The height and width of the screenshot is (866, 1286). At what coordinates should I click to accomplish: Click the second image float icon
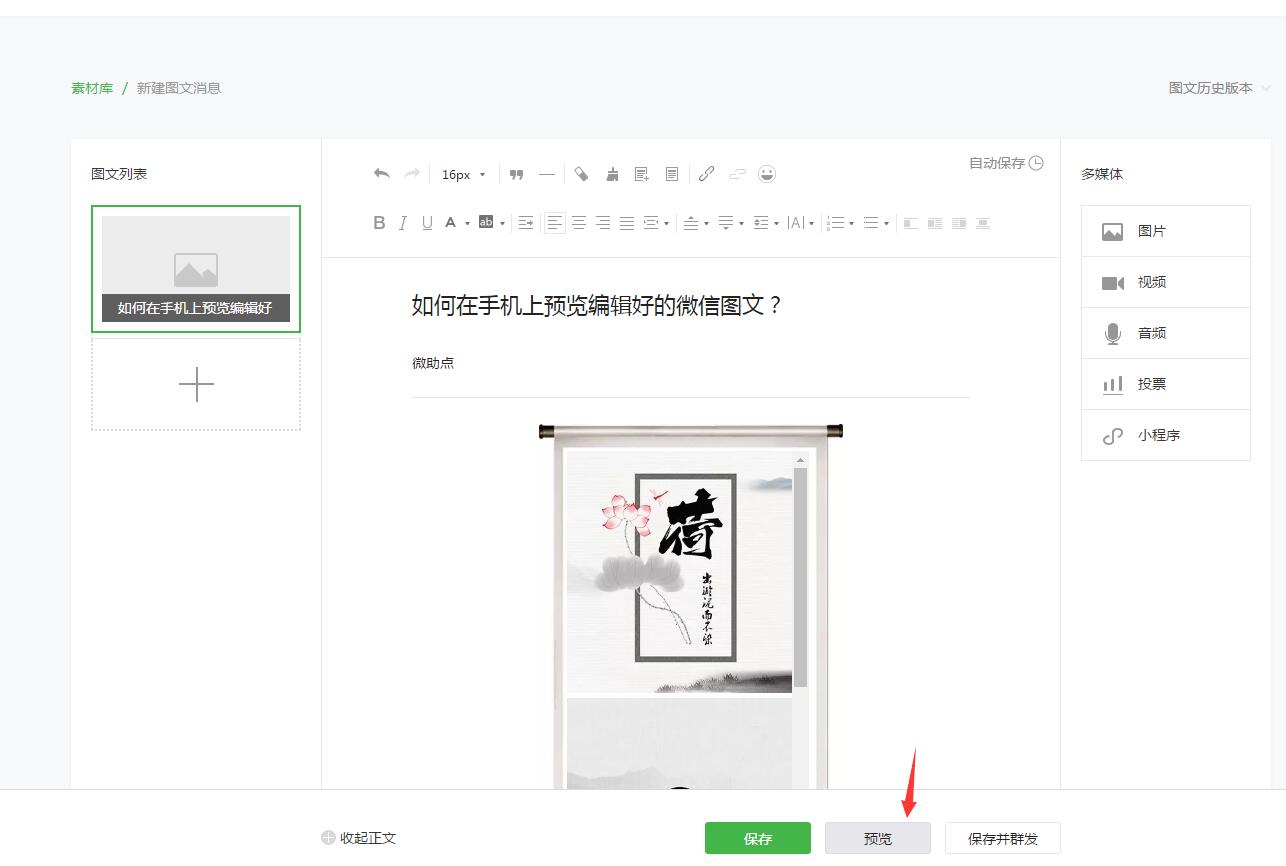[935, 223]
